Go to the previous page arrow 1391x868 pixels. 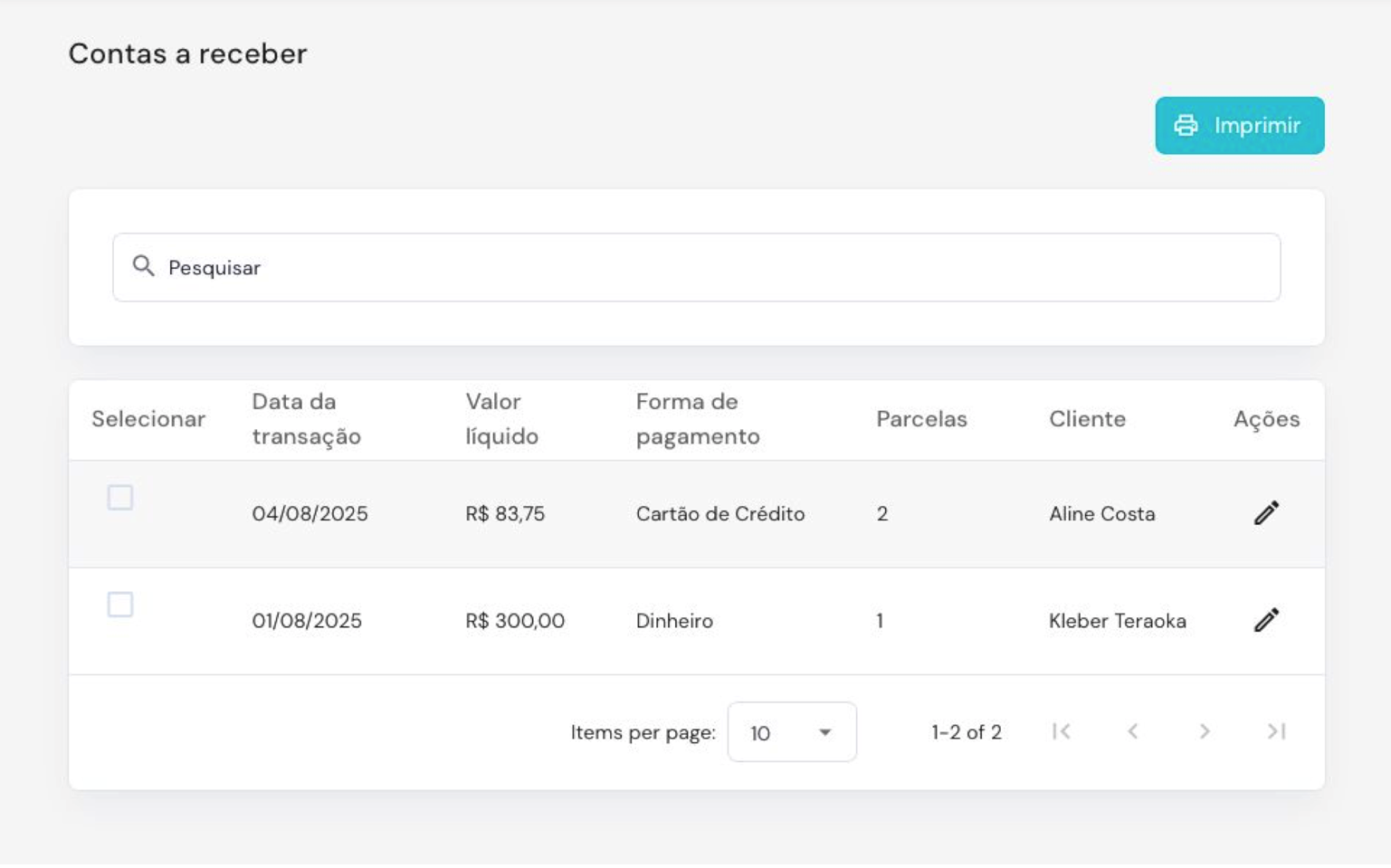coord(1132,731)
